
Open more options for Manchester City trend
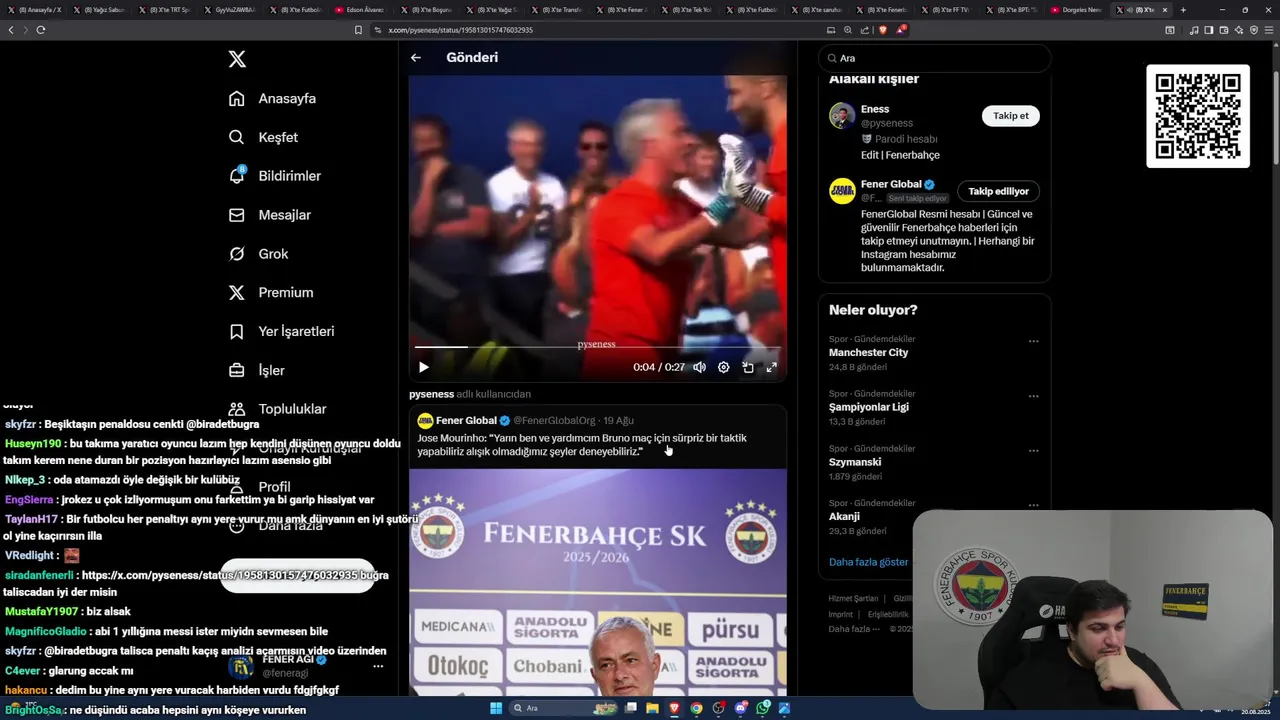[x=1034, y=341]
